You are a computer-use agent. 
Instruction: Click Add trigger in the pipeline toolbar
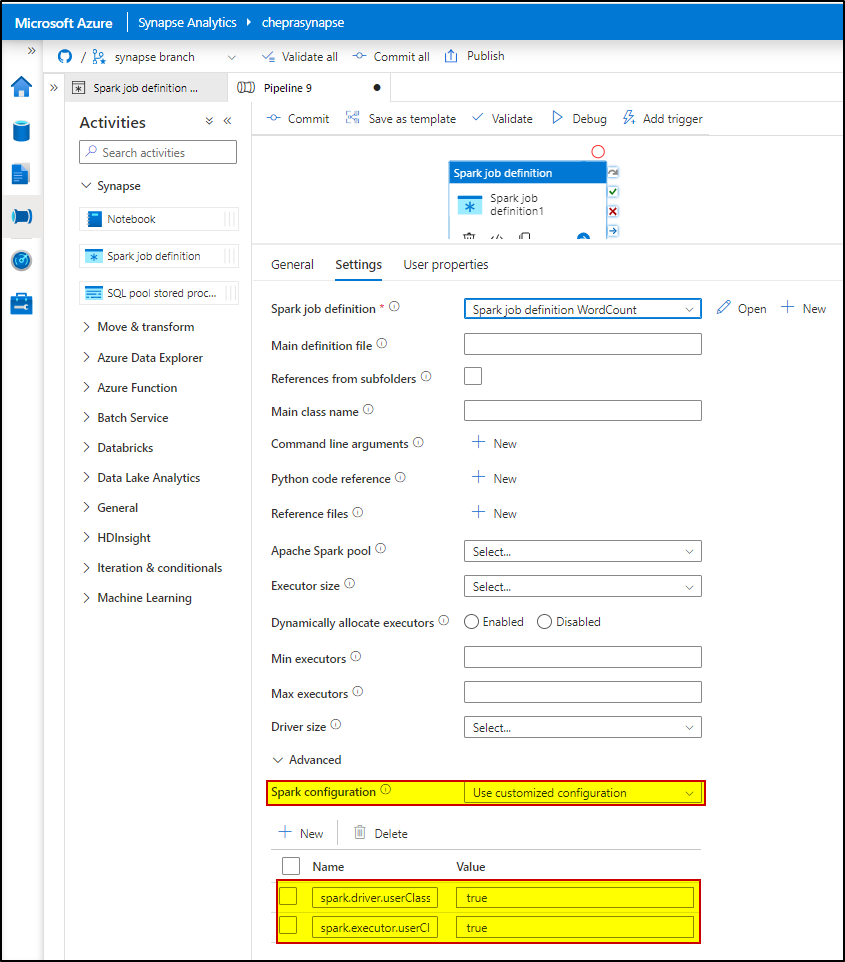pos(663,118)
